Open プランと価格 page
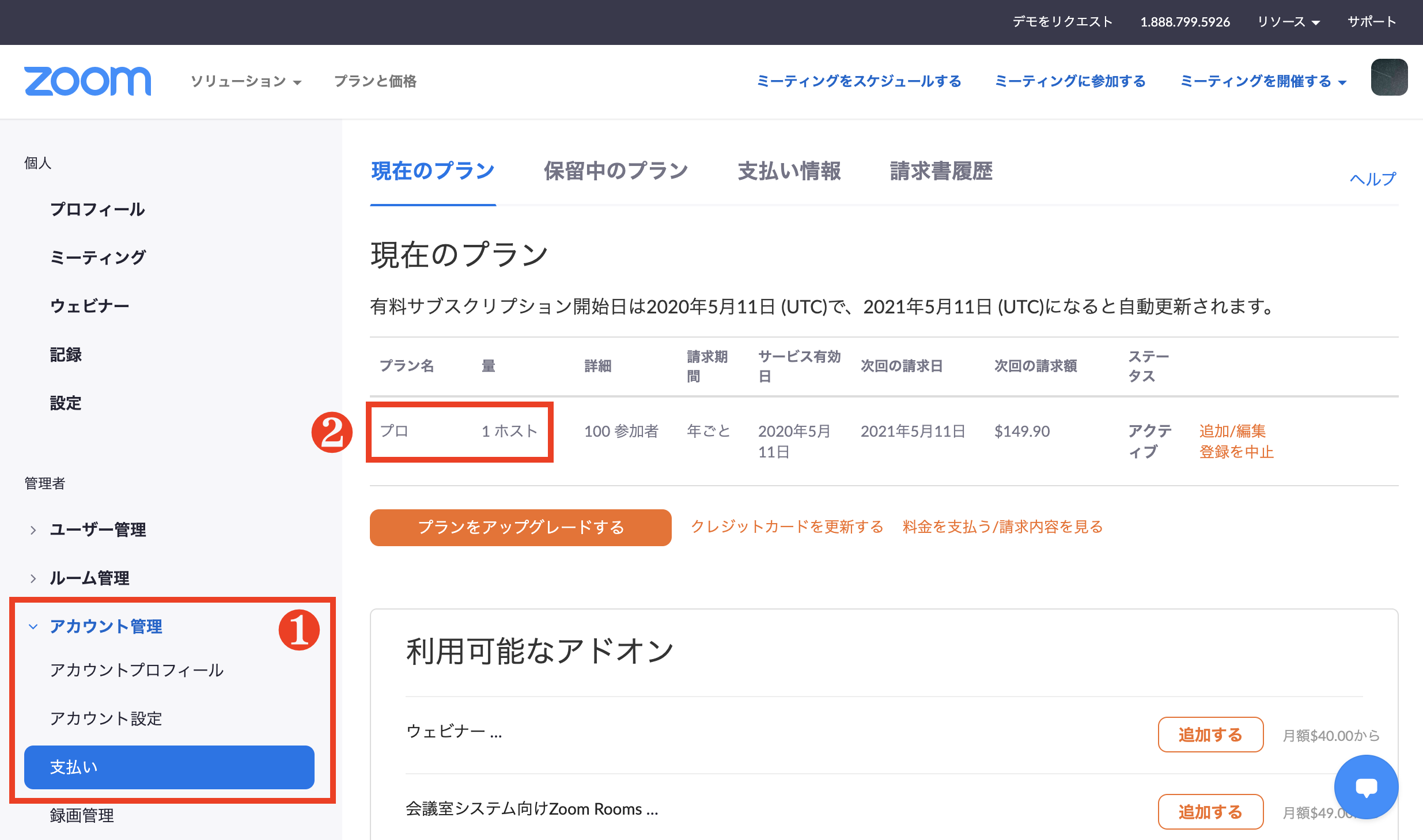 375,81
